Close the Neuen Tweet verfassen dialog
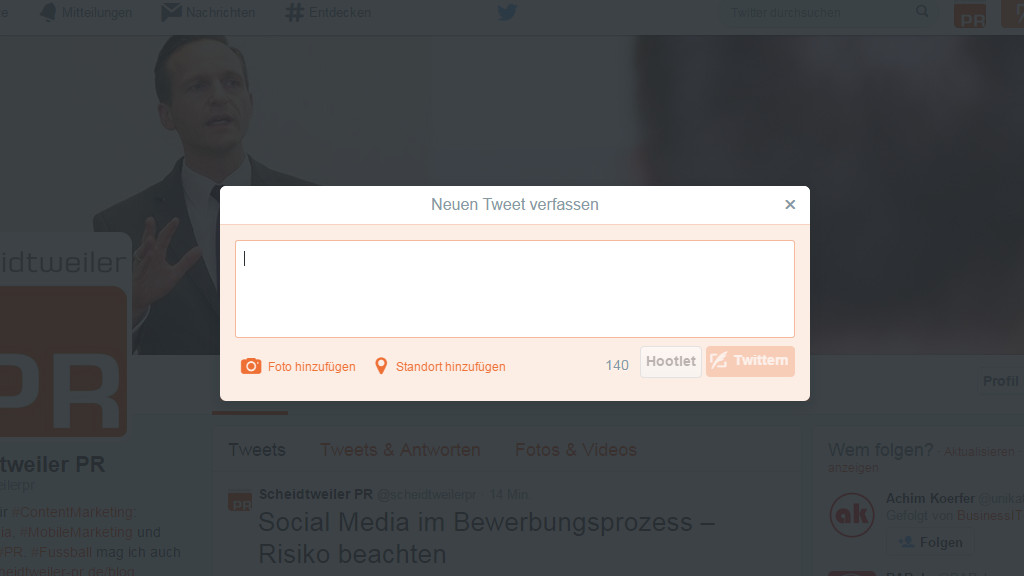Image resolution: width=1024 pixels, height=576 pixels. click(x=790, y=204)
